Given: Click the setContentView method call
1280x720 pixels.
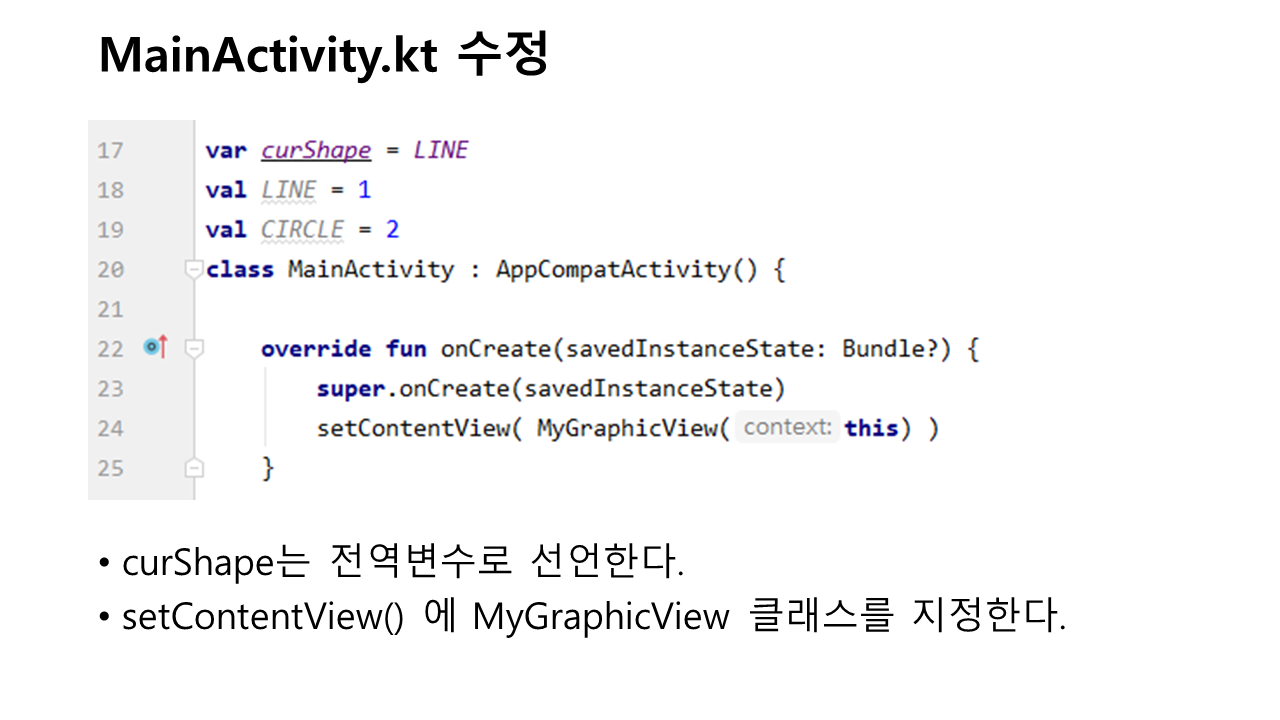Looking at the screenshot, I should point(413,428).
